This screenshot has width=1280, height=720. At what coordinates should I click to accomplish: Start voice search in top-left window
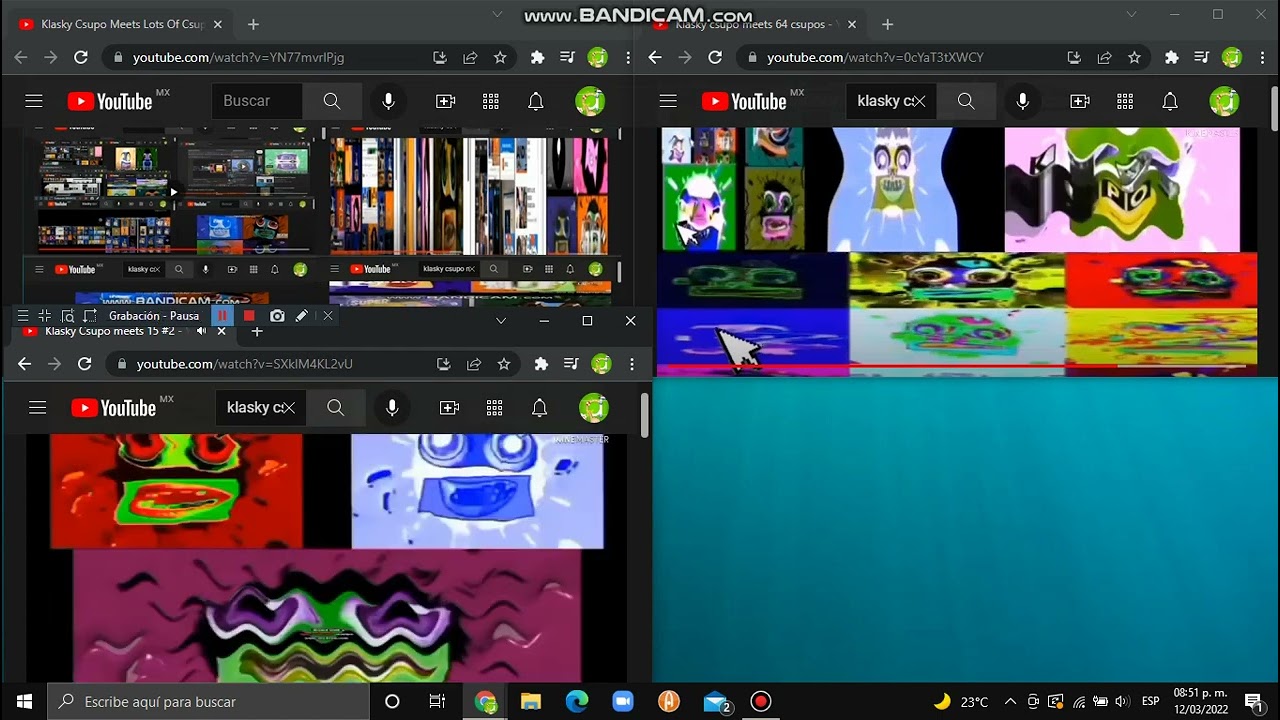[388, 101]
